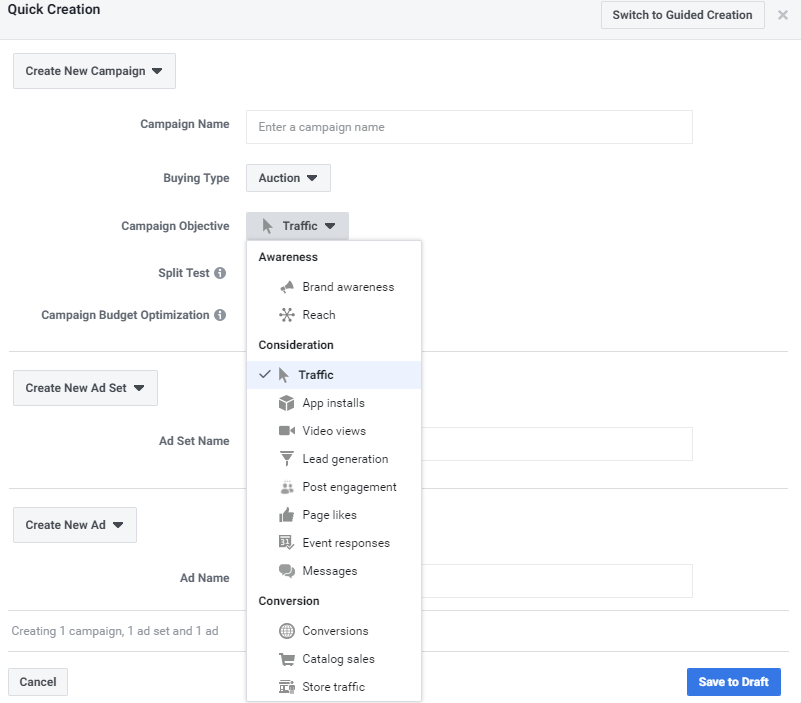Select Store traffic objective
The height and width of the screenshot is (703, 801).
pos(334,687)
